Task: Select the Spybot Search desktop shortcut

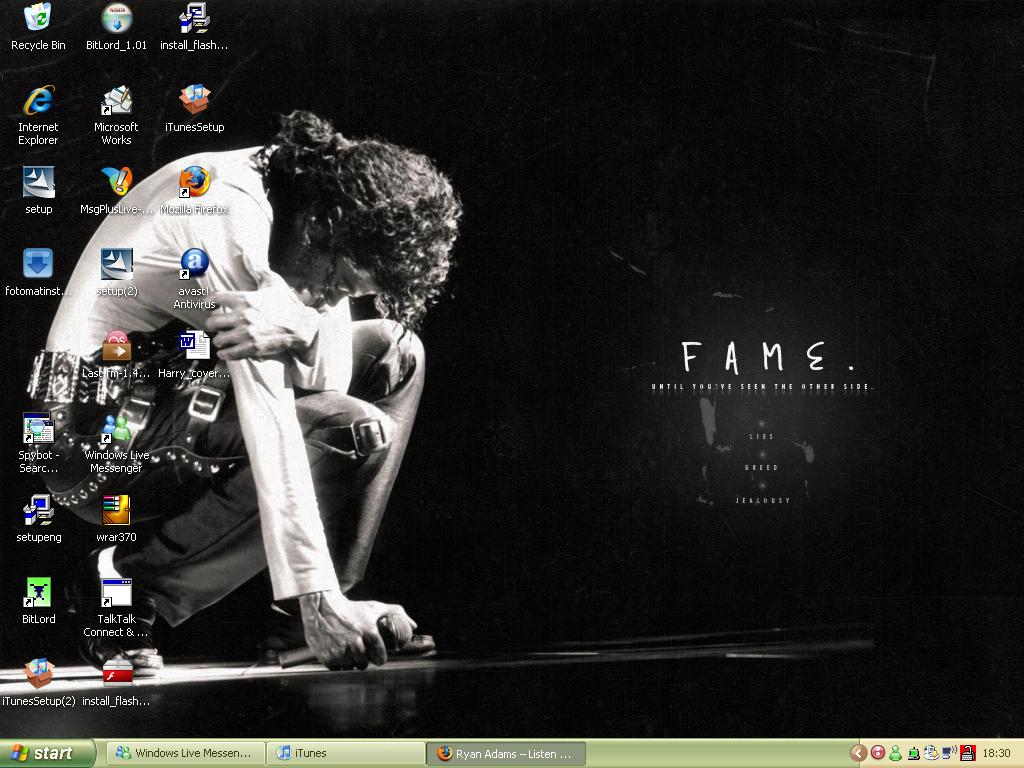Action: click(x=38, y=430)
